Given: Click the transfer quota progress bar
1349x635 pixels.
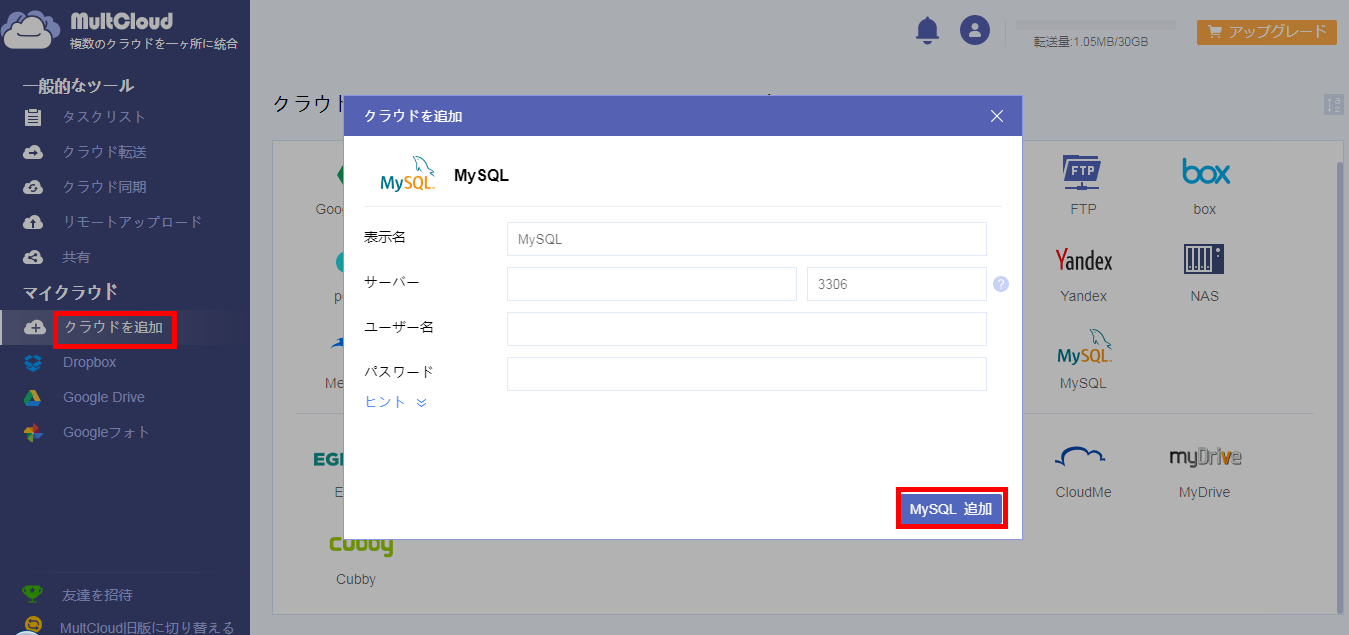Looking at the screenshot, I should [1096, 24].
